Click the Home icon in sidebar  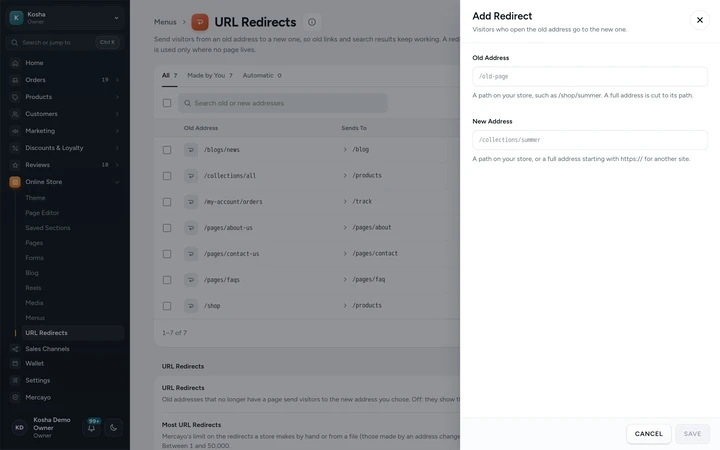click(15, 63)
